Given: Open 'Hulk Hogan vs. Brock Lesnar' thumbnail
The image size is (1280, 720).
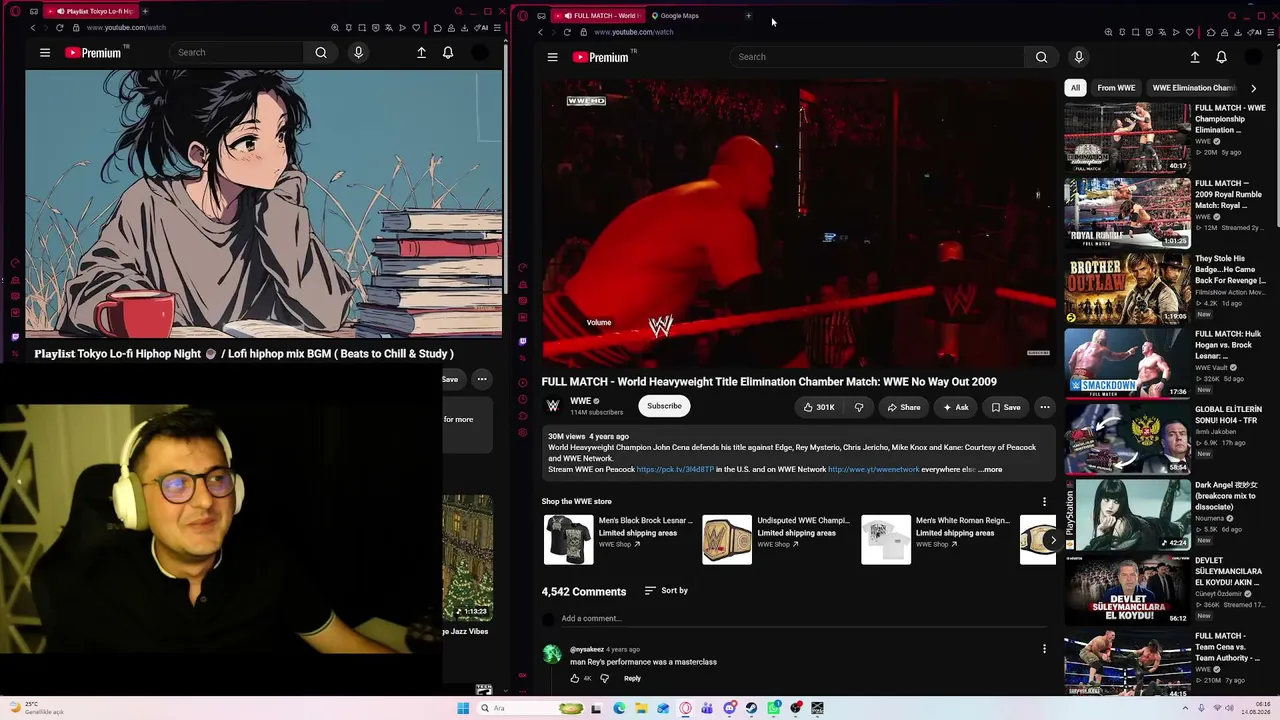Looking at the screenshot, I should coord(1127,364).
